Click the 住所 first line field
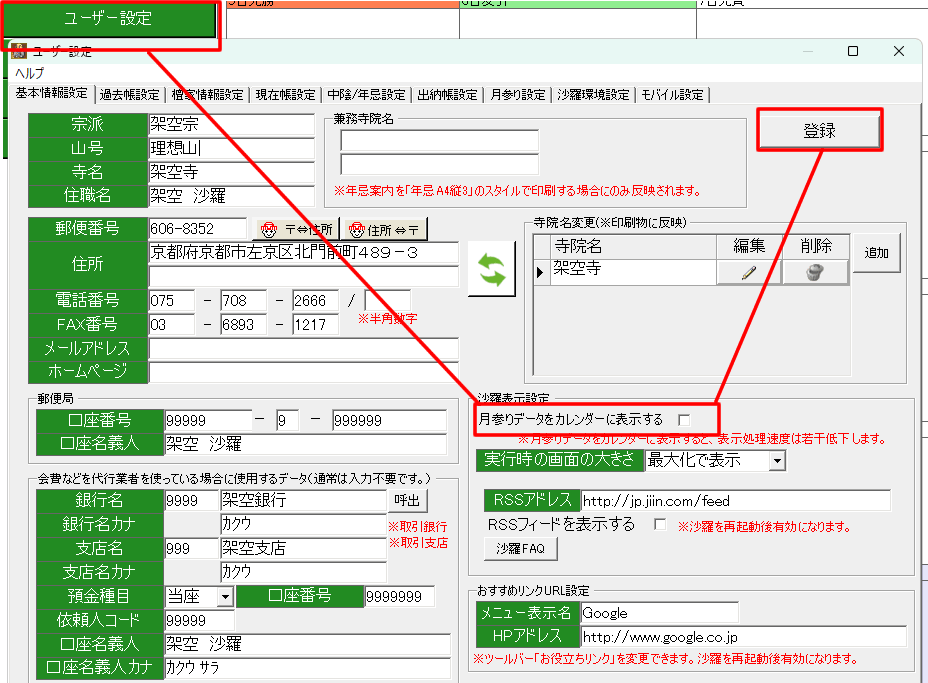The height and width of the screenshot is (683, 928). click(303, 253)
